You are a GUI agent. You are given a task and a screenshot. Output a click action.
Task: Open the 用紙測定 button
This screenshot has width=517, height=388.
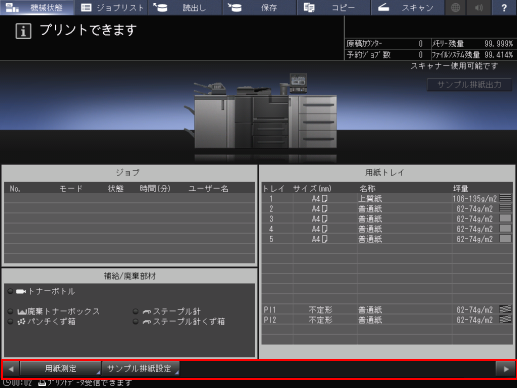click(60, 368)
